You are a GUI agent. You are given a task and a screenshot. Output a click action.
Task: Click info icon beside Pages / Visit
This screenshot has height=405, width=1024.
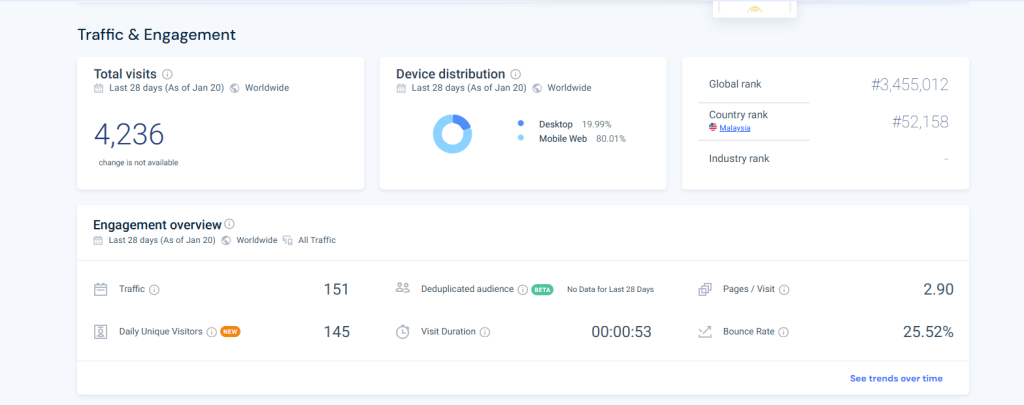coord(784,289)
